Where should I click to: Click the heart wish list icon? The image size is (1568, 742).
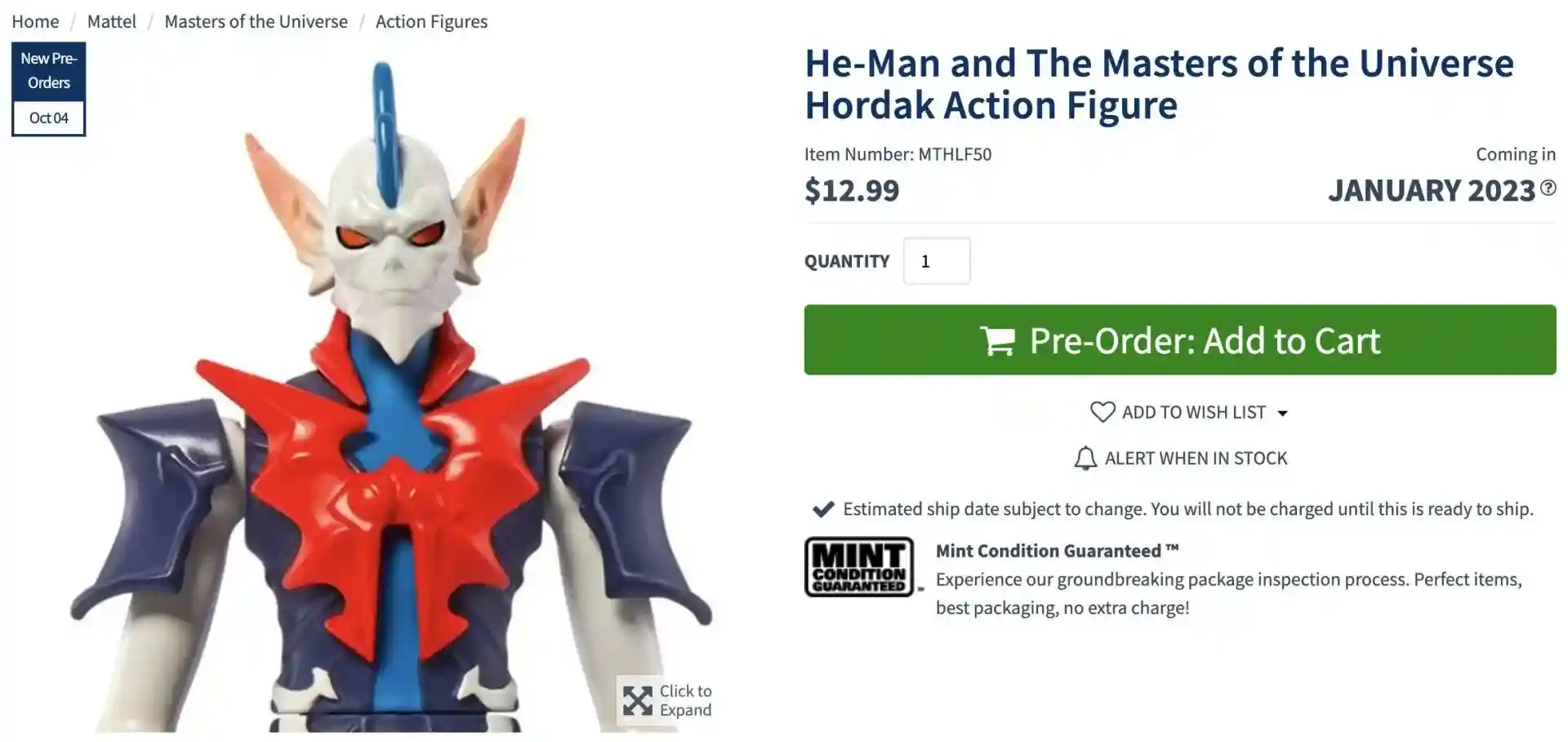1102,412
